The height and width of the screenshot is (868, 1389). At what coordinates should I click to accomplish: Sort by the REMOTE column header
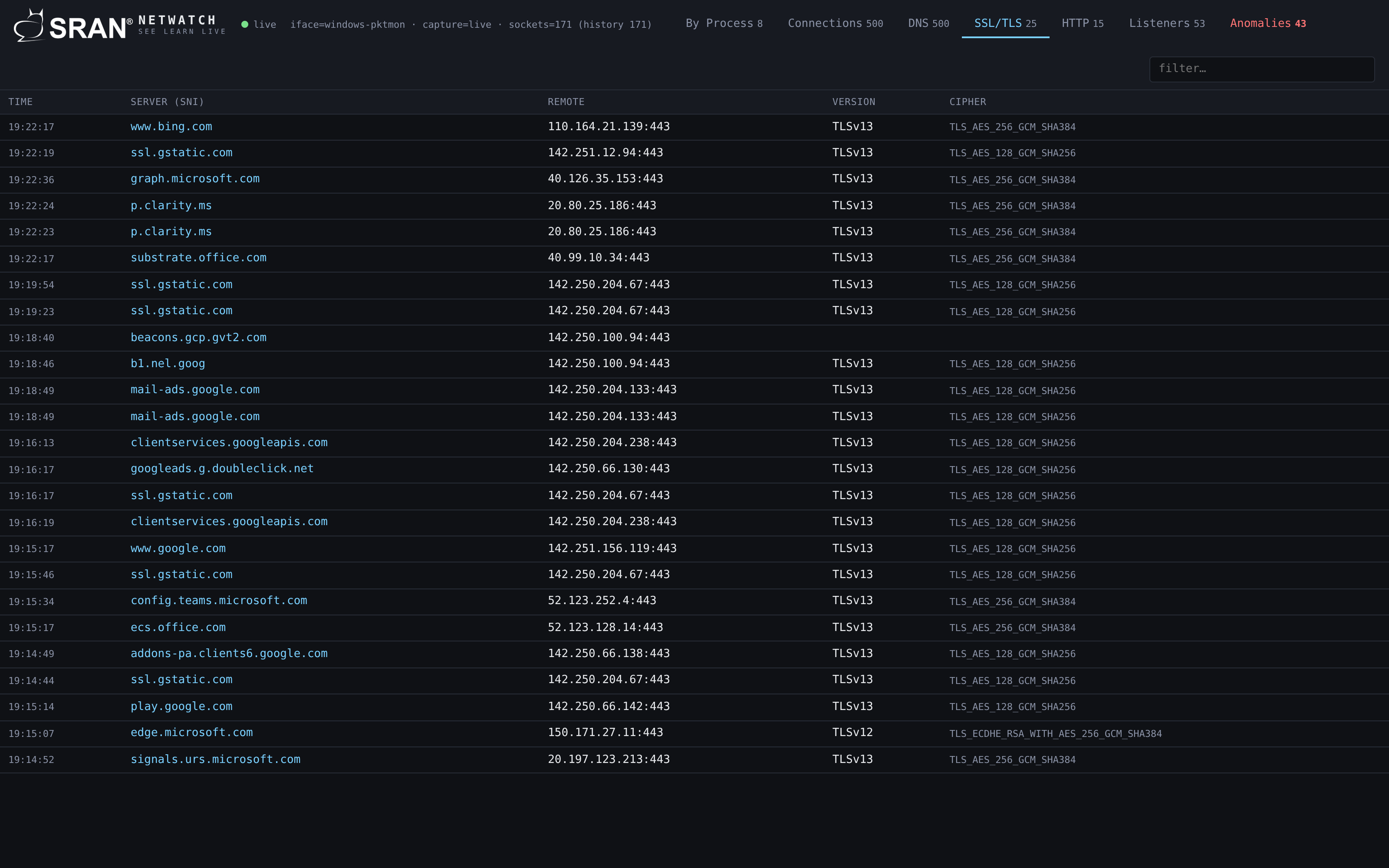point(566,102)
